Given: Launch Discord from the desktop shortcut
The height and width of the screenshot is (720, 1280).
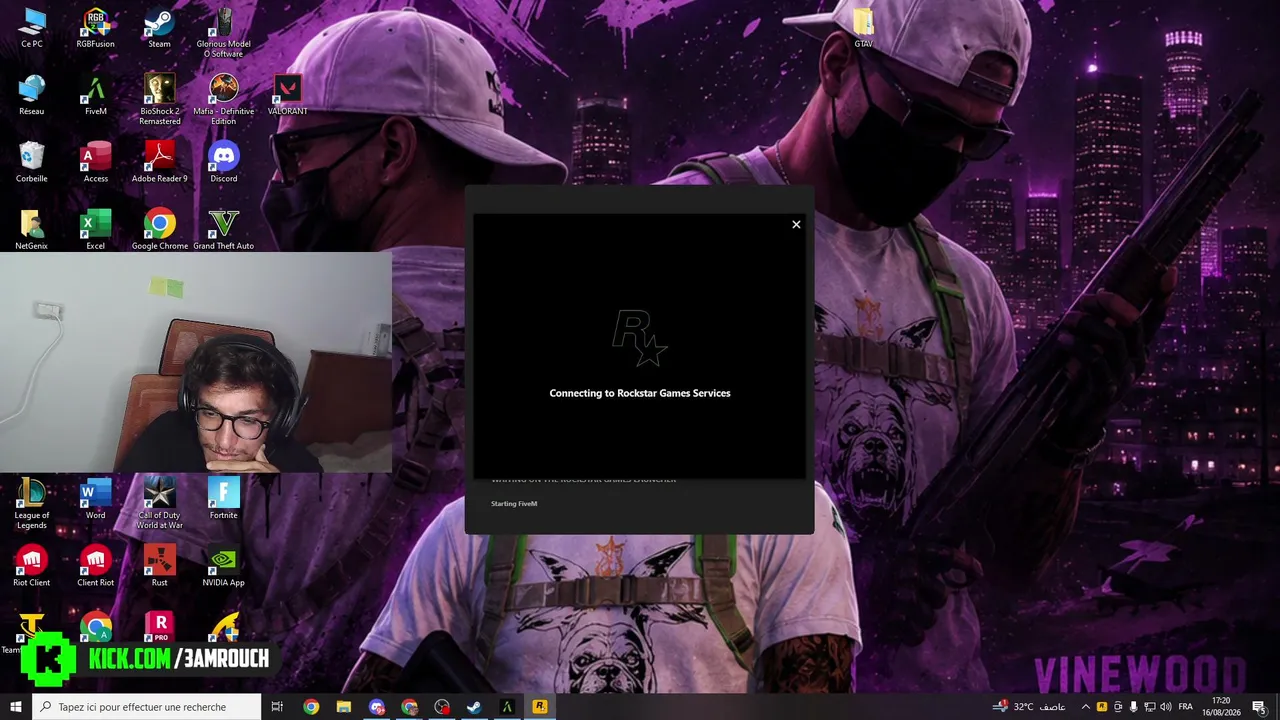Looking at the screenshot, I should pyautogui.click(x=224, y=162).
